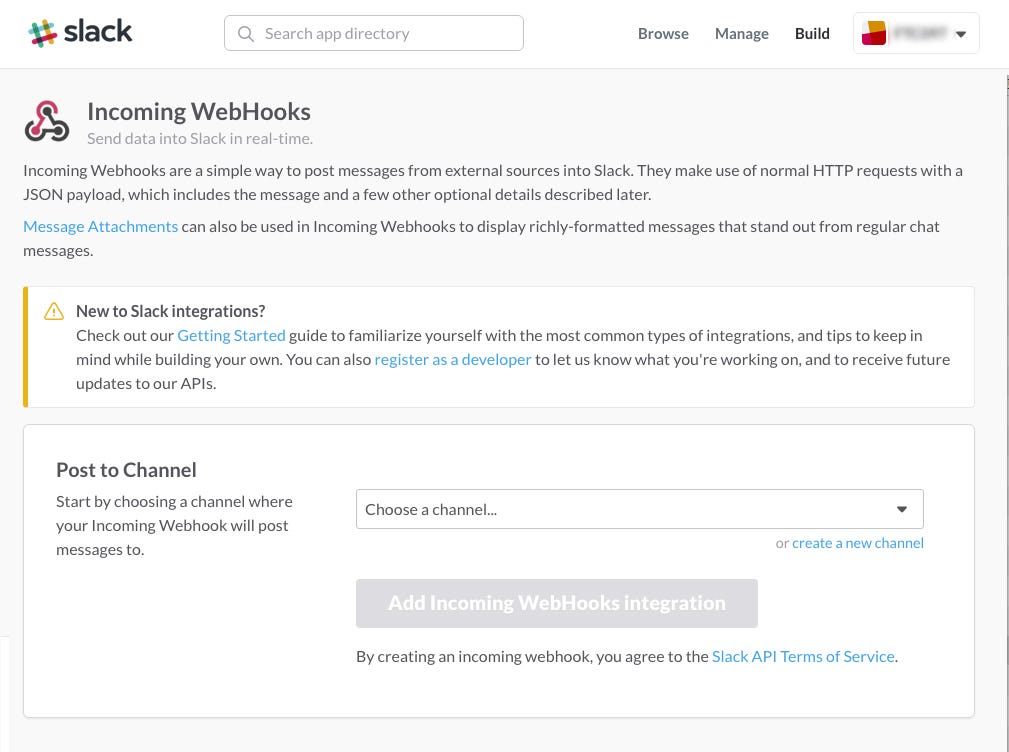1009x752 pixels.
Task: Click the Incoming WebHooks app icon
Action: click(x=47, y=121)
